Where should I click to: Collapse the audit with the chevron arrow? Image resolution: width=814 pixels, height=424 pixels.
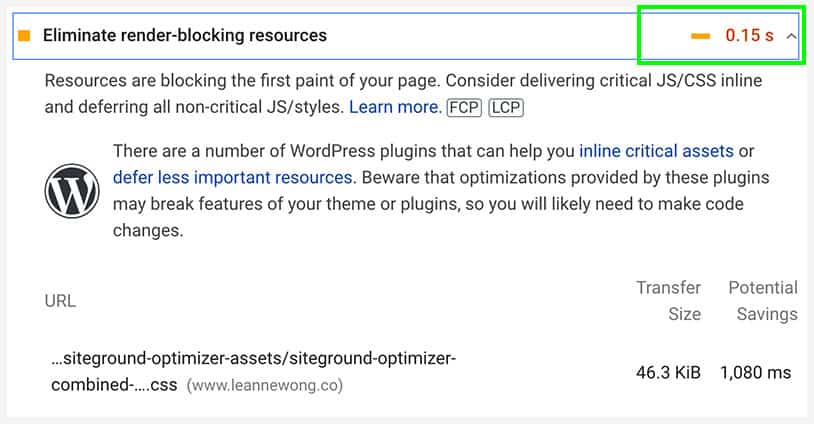[791, 36]
